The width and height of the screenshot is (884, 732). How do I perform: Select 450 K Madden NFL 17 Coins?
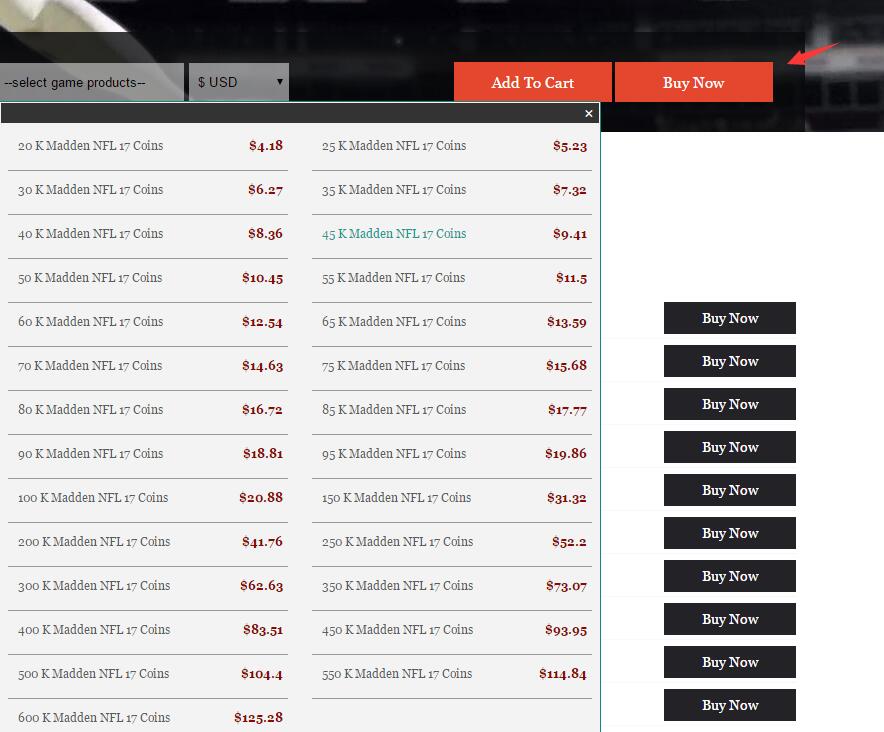[x=397, y=629]
